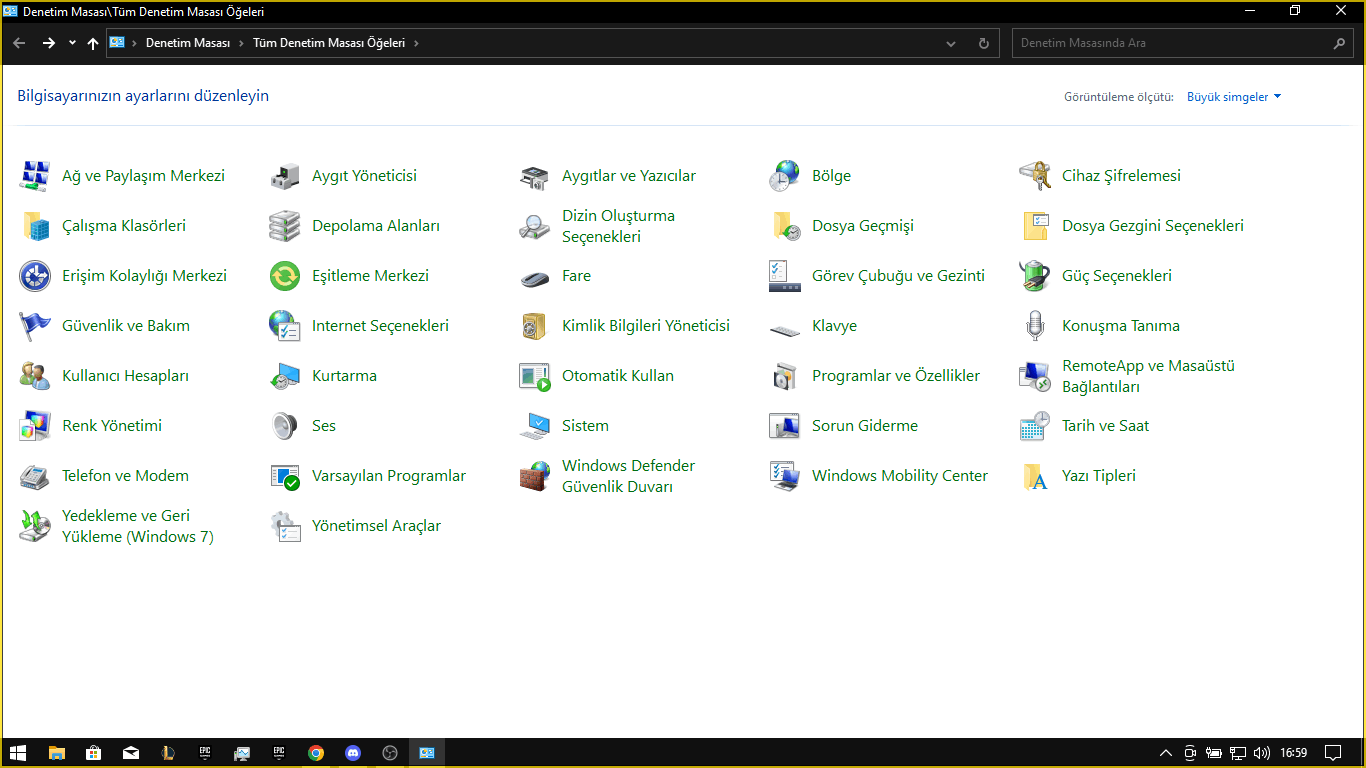Go back with the back arrow

tap(19, 43)
